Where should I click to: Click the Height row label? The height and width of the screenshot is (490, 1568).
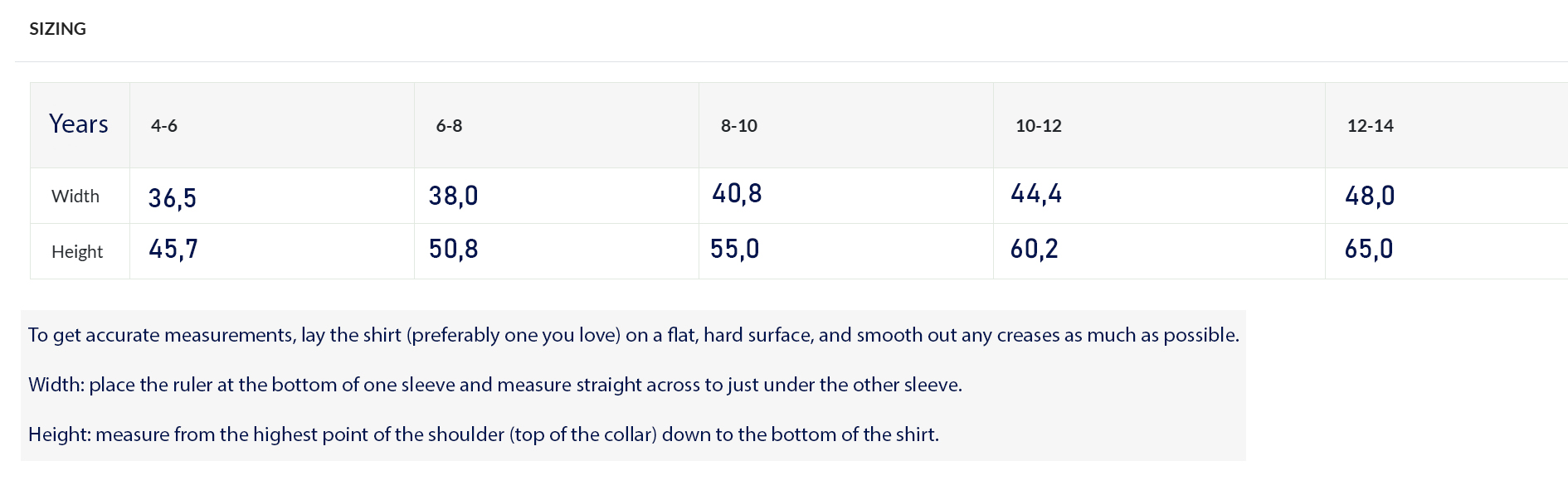(x=77, y=252)
